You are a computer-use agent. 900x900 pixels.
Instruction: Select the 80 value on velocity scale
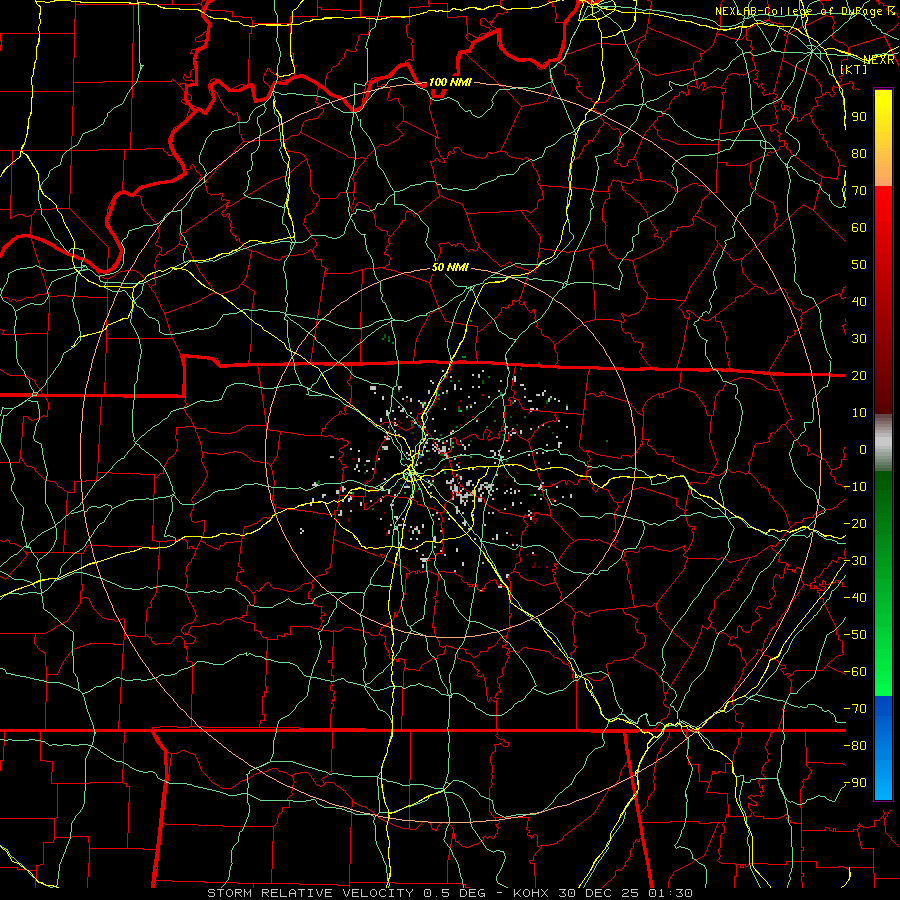[x=859, y=154]
